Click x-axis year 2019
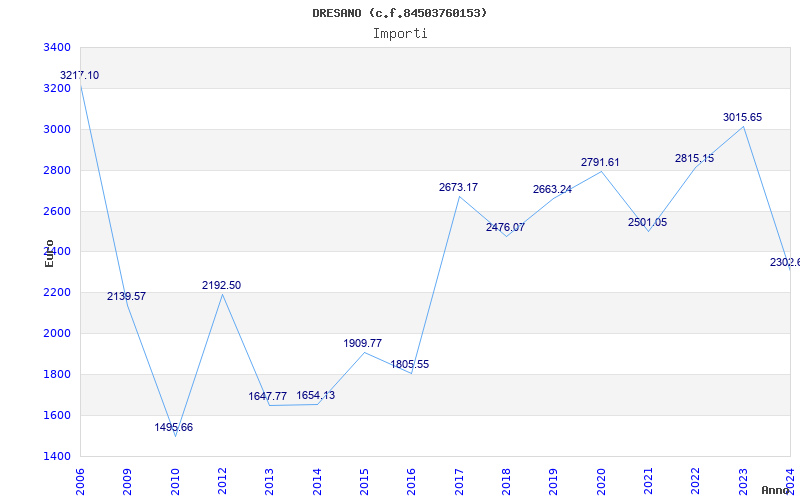The image size is (800, 500). click(554, 482)
